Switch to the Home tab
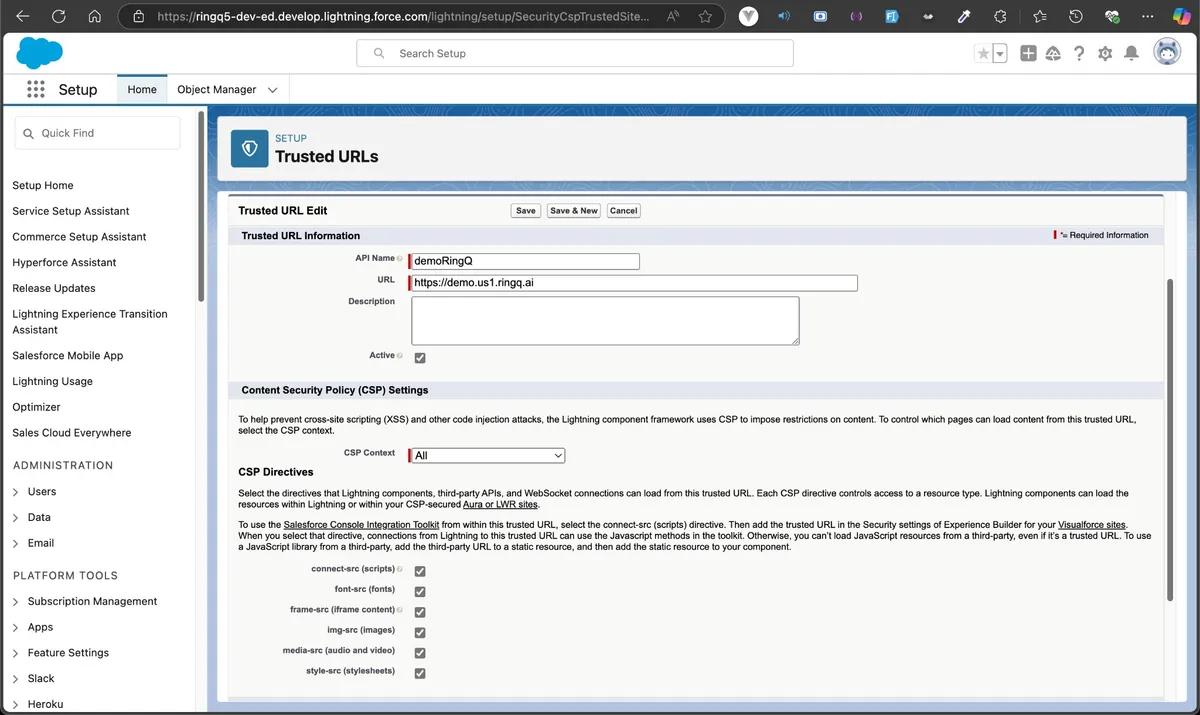The image size is (1200, 715). tap(142, 89)
